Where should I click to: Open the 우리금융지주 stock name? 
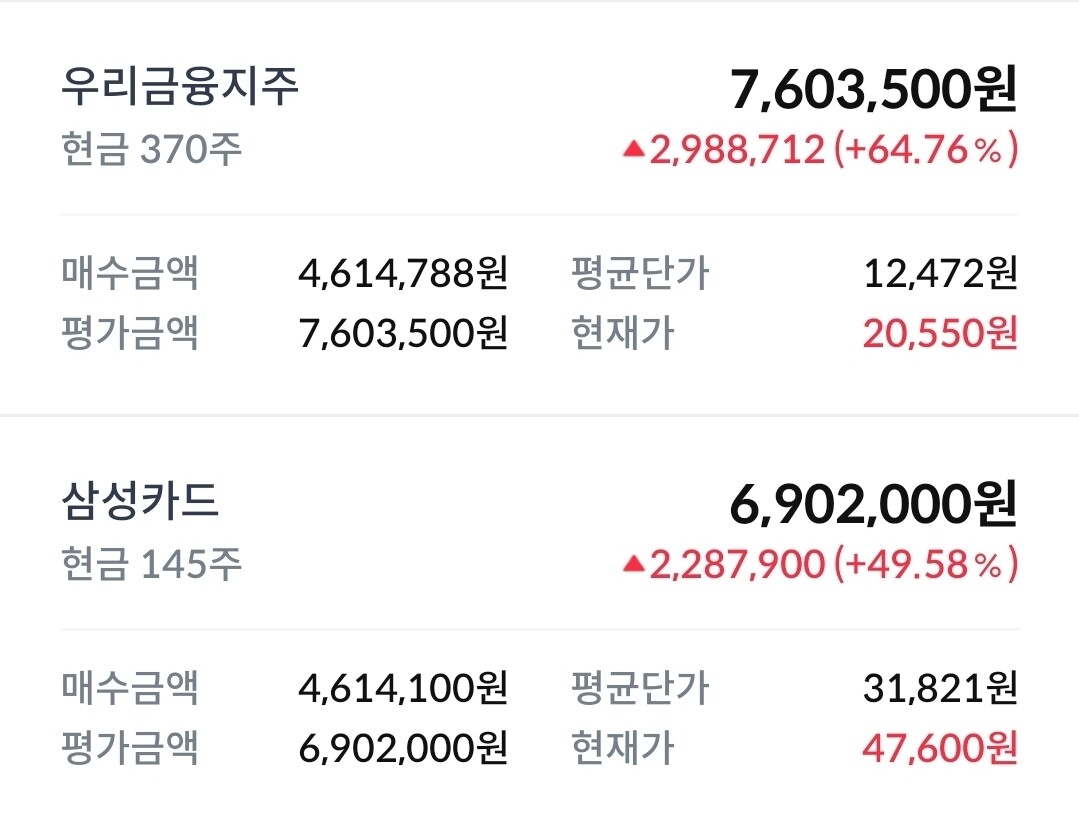pyautogui.click(x=180, y=87)
